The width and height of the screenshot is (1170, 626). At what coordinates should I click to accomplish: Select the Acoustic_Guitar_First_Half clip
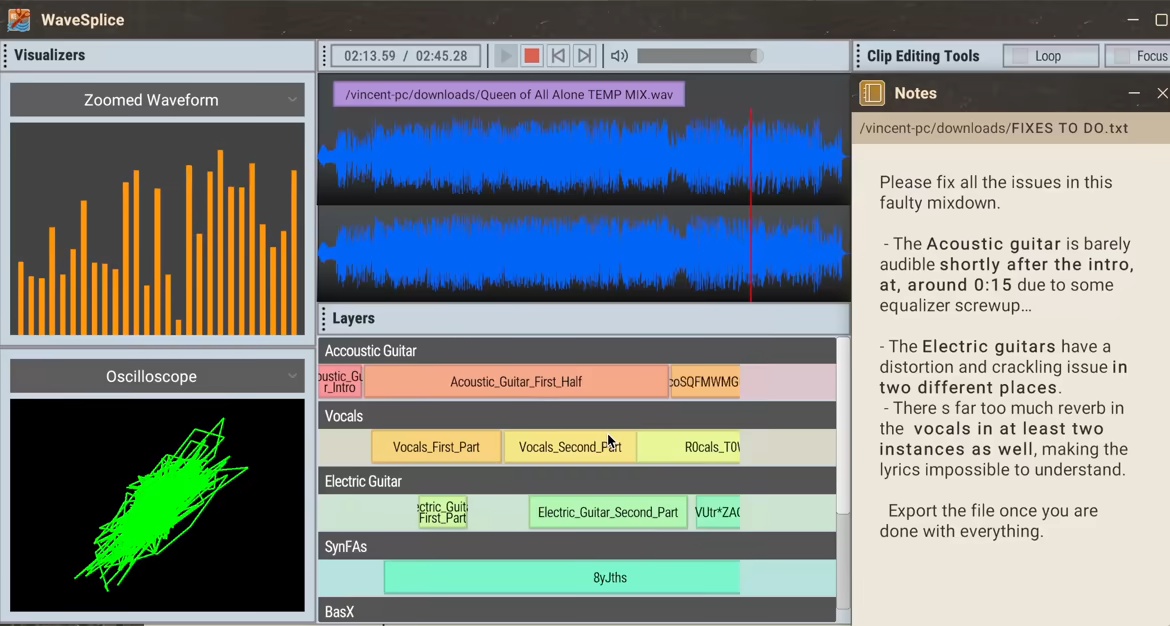[516, 381]
